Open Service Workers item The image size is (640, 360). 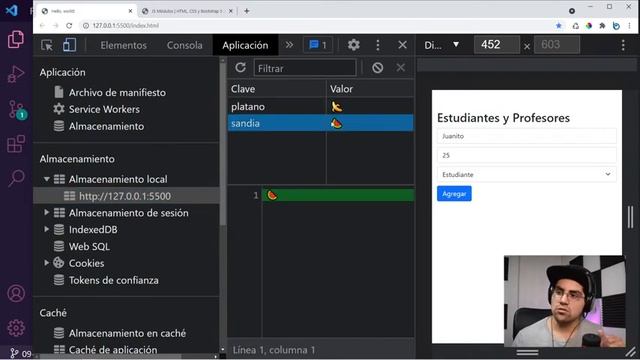[104, 109]
